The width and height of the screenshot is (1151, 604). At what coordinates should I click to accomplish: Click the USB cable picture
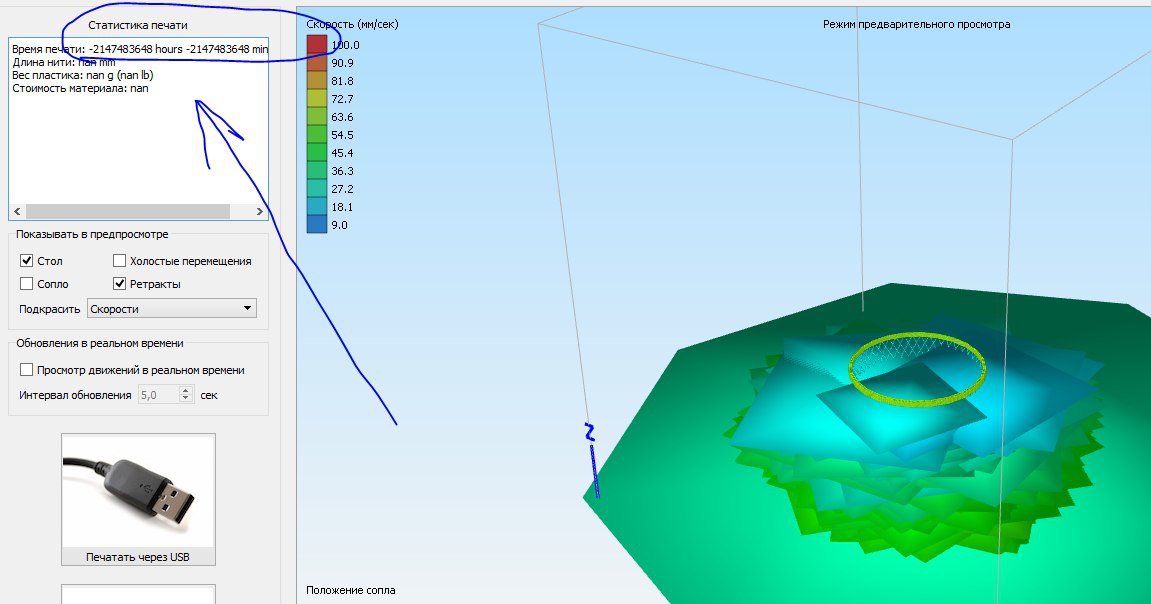tap(138, 490)
